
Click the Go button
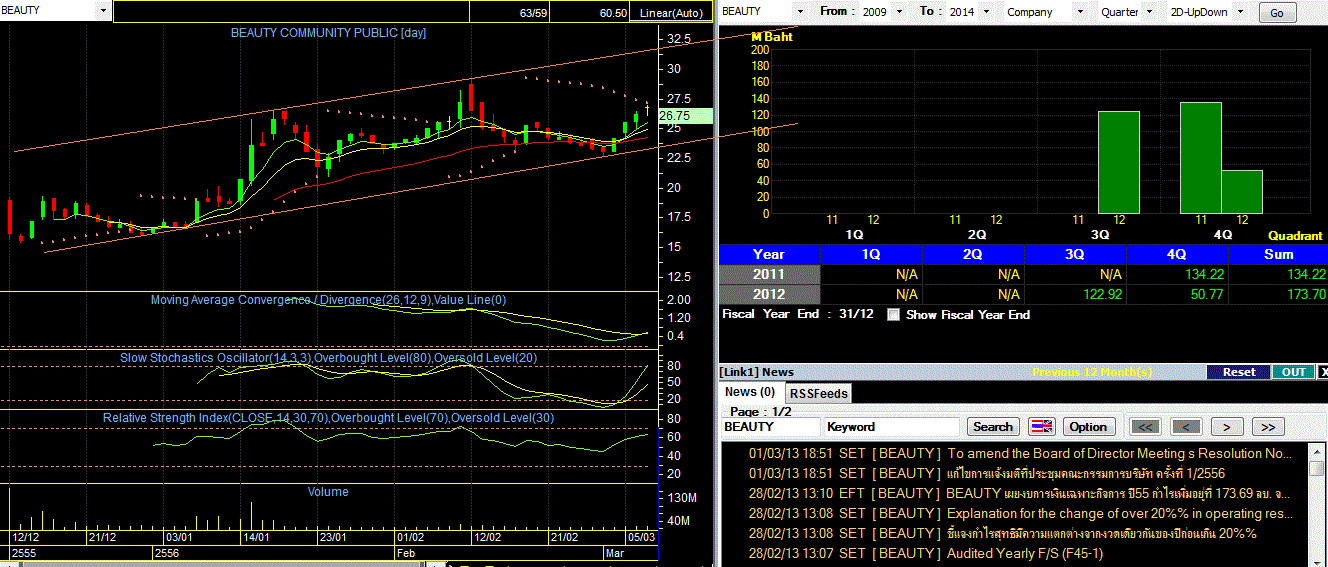1277,13
